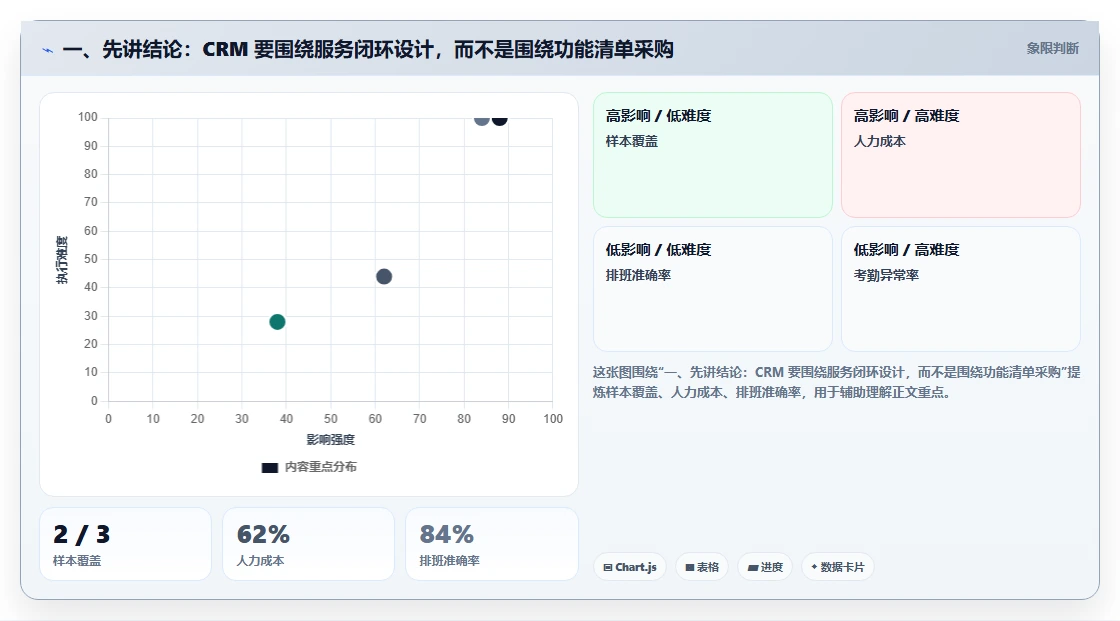Click the gray point at top near 84
This screenshot has height=621, width=1120.
482,119
